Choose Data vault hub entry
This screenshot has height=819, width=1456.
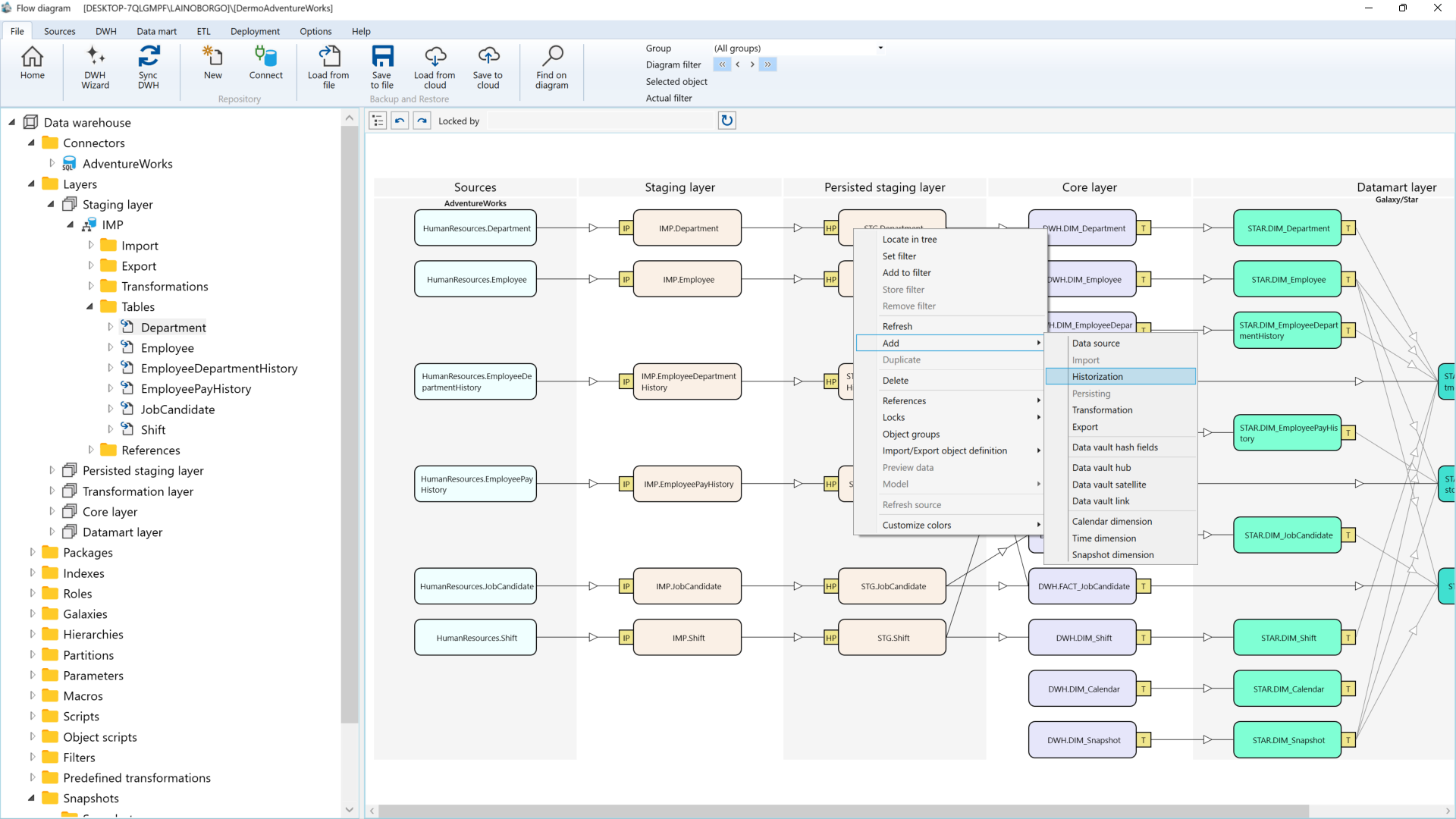point(1120,467)
